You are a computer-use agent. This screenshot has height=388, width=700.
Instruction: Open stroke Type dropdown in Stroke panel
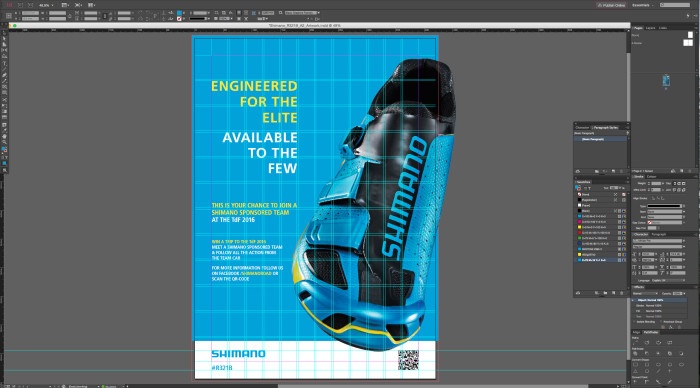pyautogui.click(x=666, y=206)
